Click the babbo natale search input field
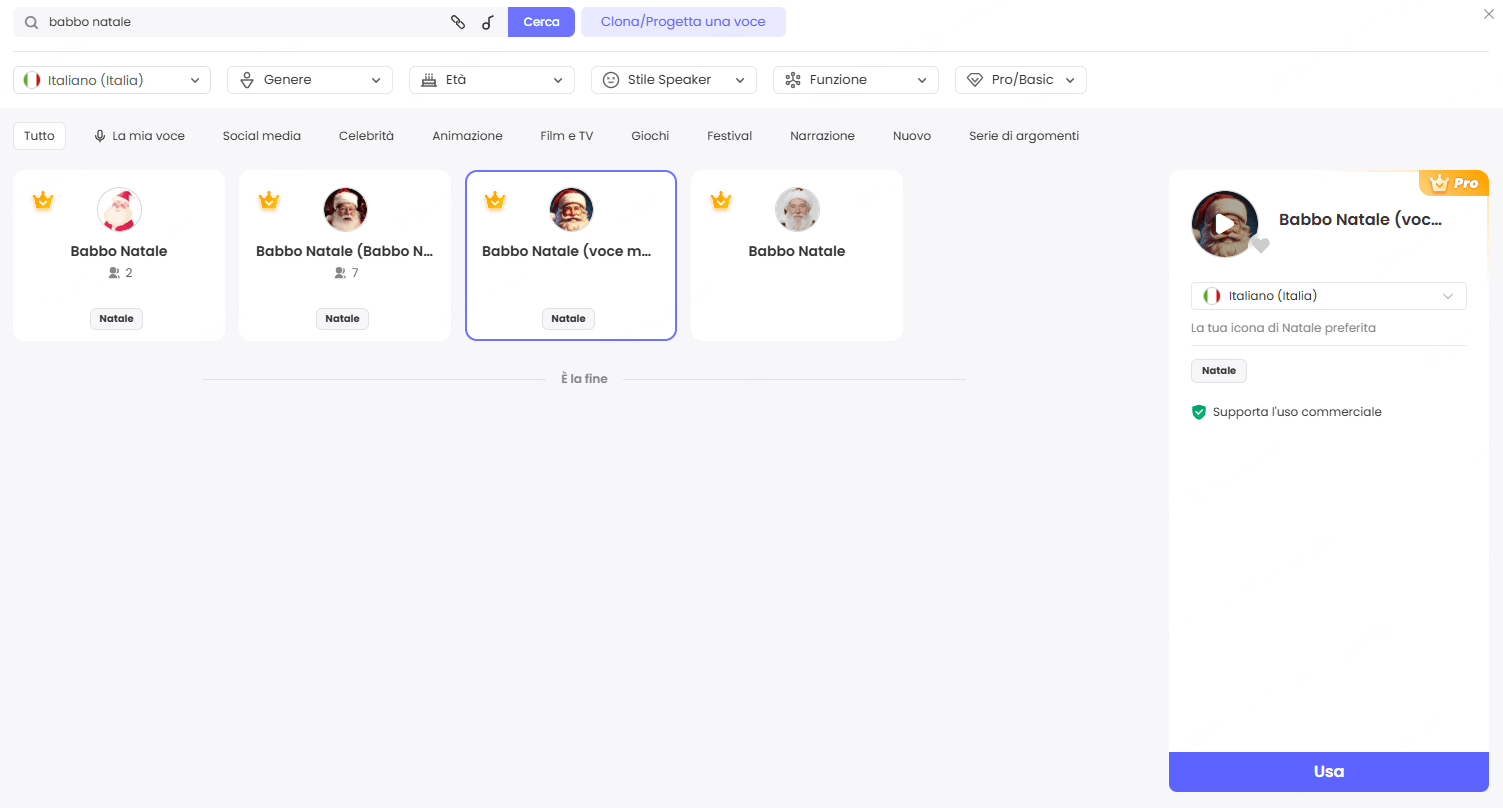 coord(240,22)
